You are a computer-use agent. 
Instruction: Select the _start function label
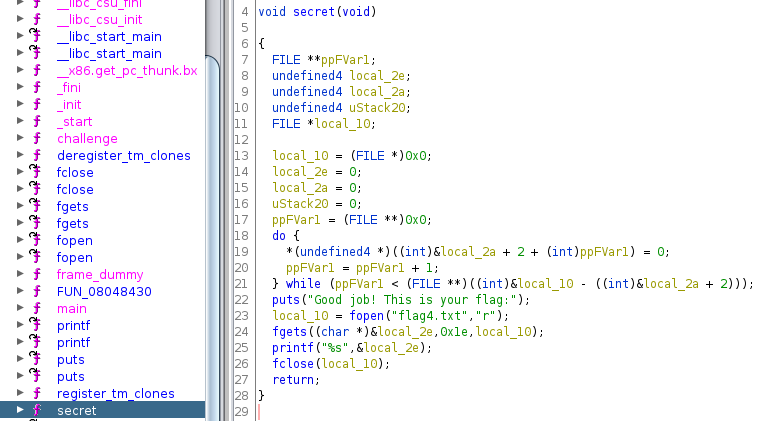click(x=74, y=121)
